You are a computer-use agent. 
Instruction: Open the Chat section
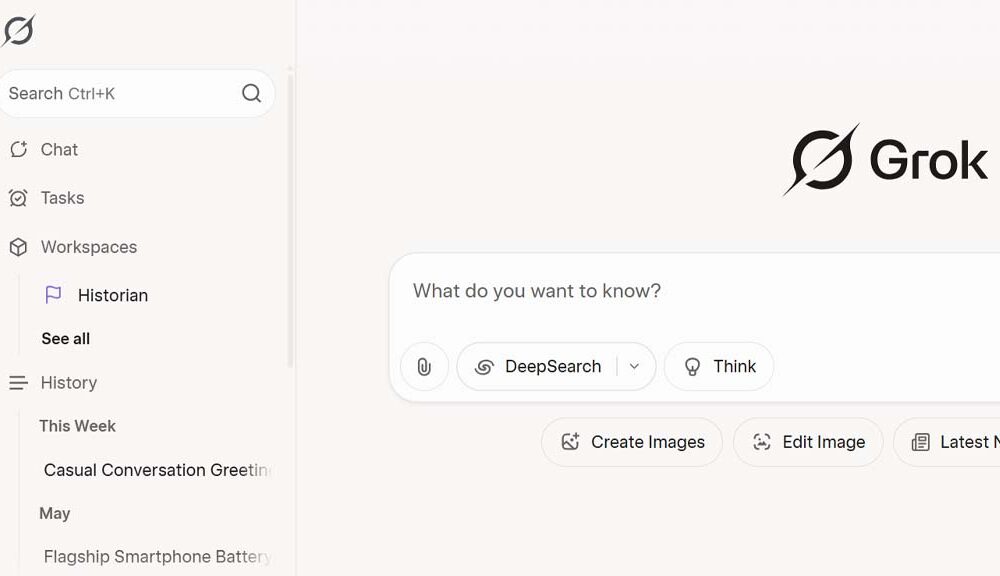click(x=59, y=149)
